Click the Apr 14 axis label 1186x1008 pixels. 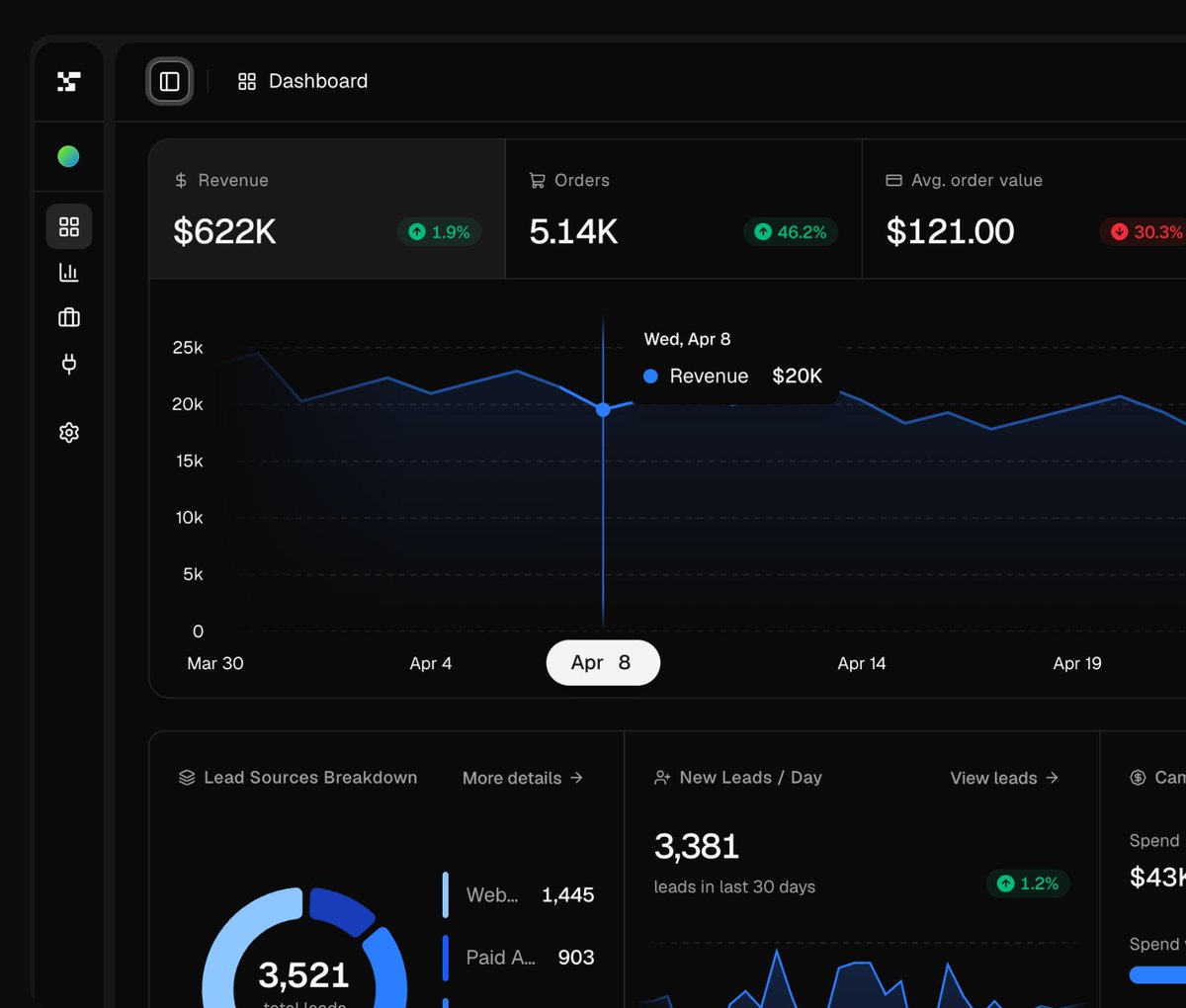[x=862, y=663]
